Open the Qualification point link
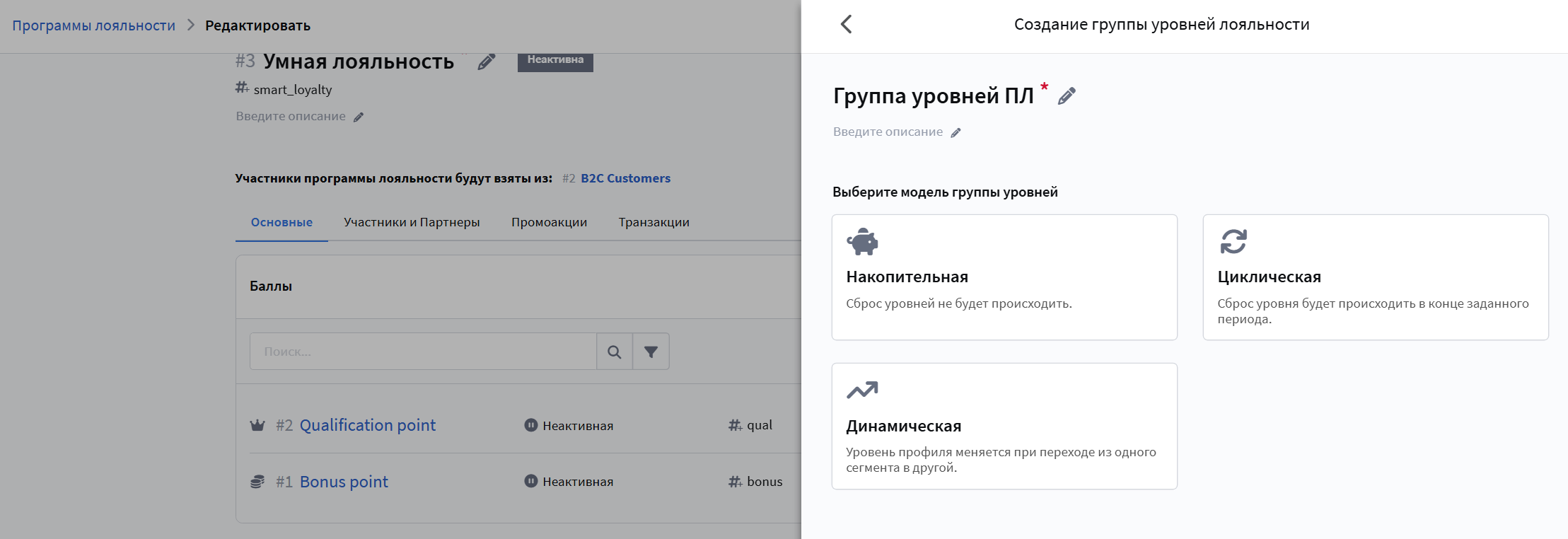1568x539 pixels. tap(368, 425)
